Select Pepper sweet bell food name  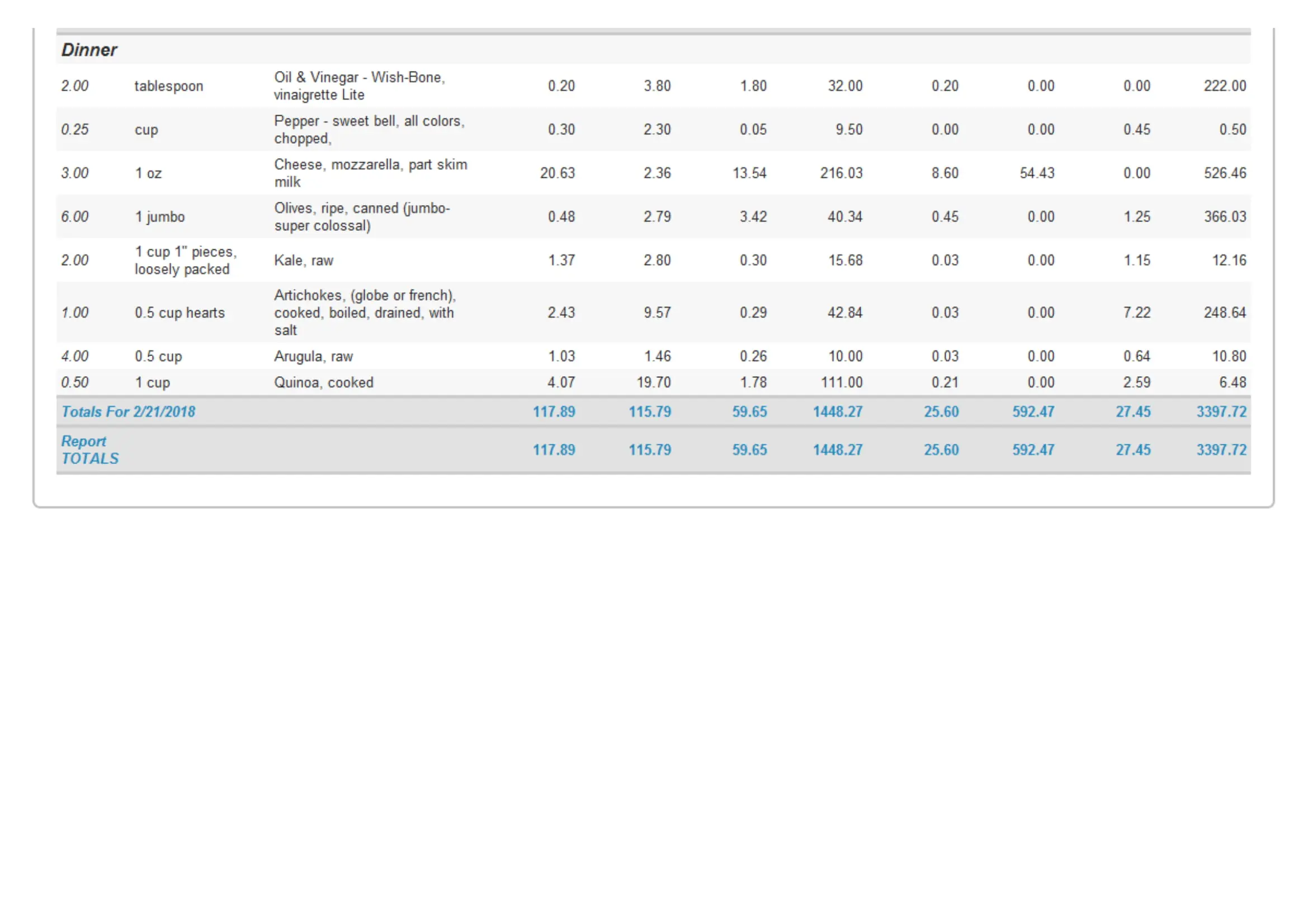point(369,130)
